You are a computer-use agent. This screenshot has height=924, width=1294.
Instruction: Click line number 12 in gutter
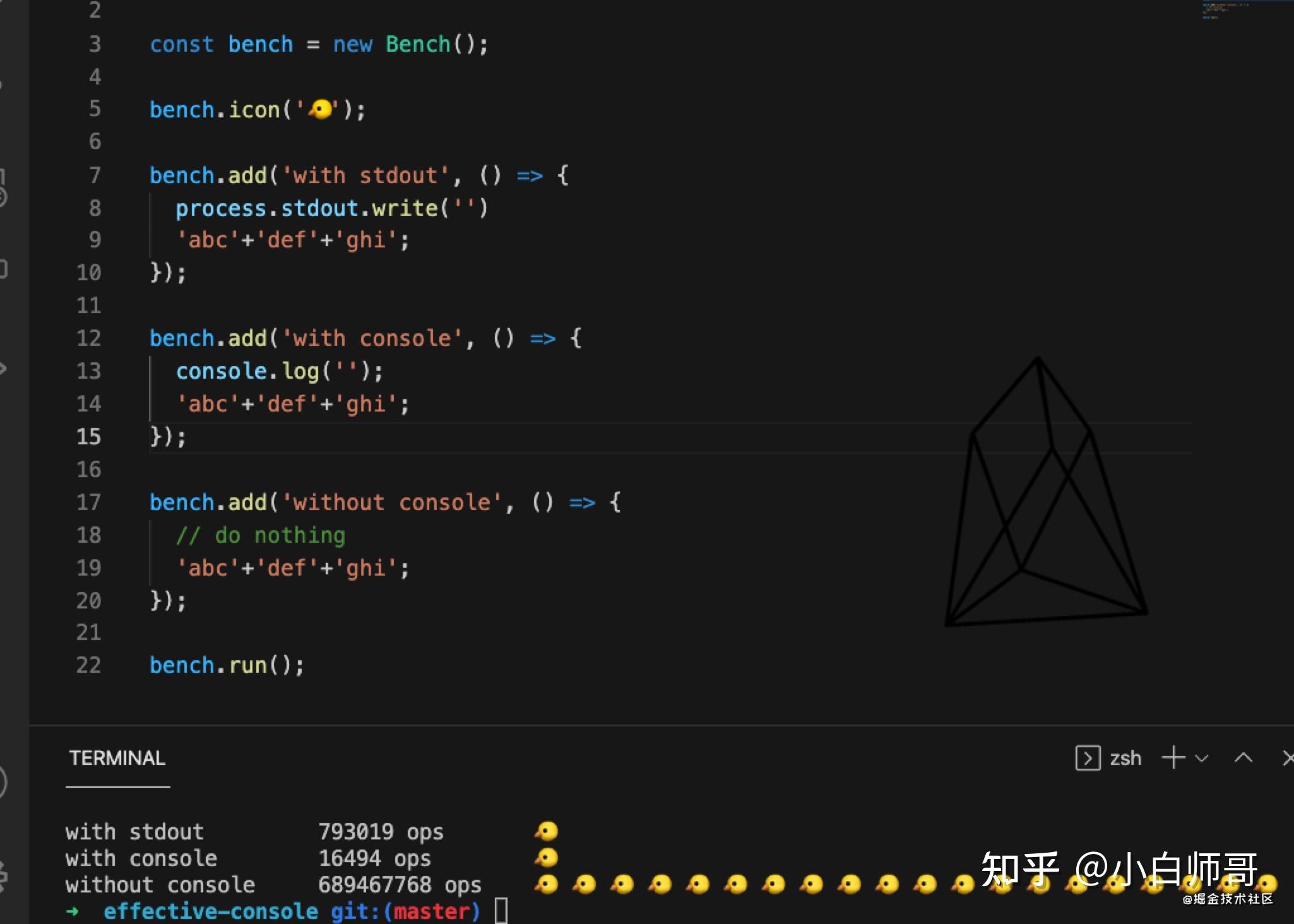88,339
